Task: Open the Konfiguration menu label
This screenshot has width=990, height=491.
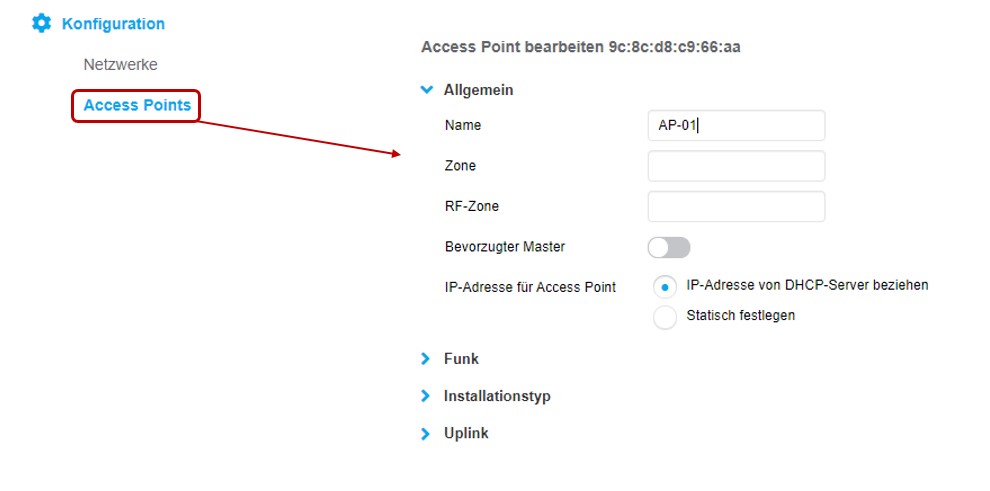Action: [x=113, y=24]
